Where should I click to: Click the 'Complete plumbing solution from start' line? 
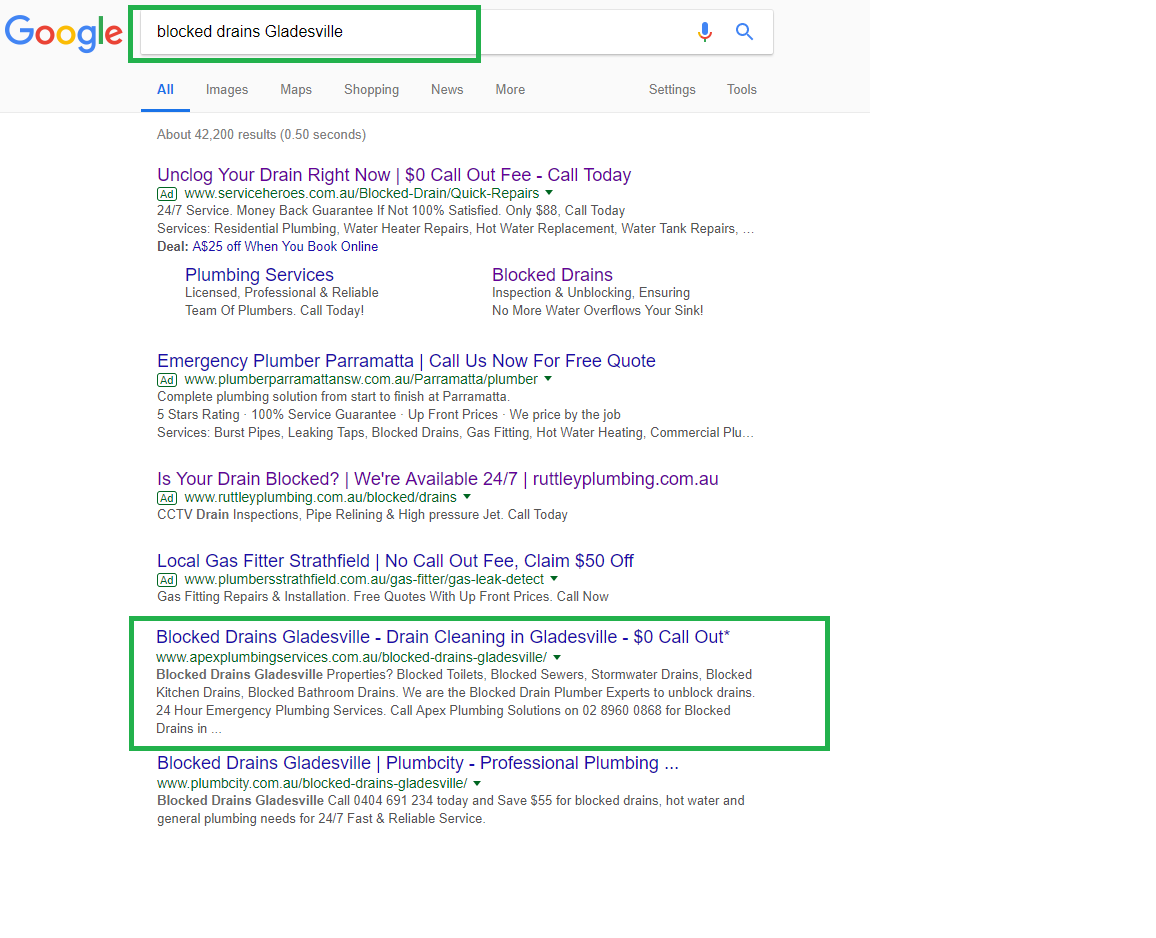tap(333, 397)
